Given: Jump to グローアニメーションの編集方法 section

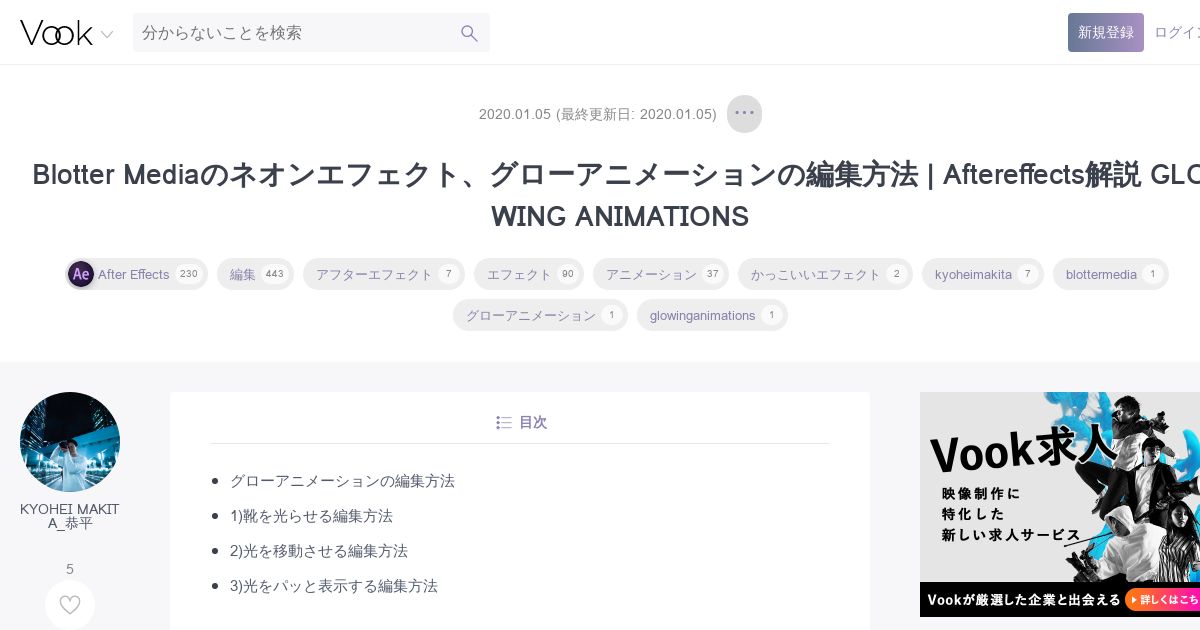Looking at the screenshot, I should pos(342,481).
